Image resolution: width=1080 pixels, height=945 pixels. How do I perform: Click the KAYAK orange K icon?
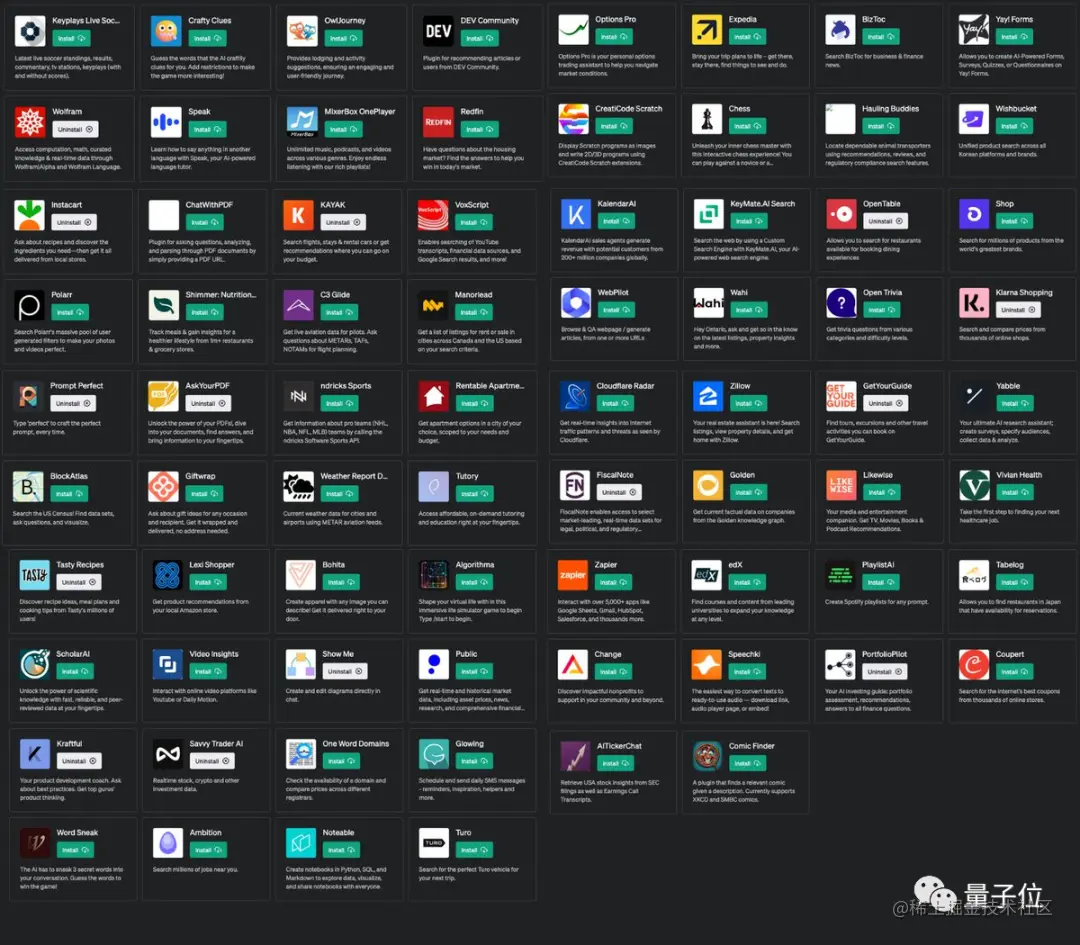298,216
